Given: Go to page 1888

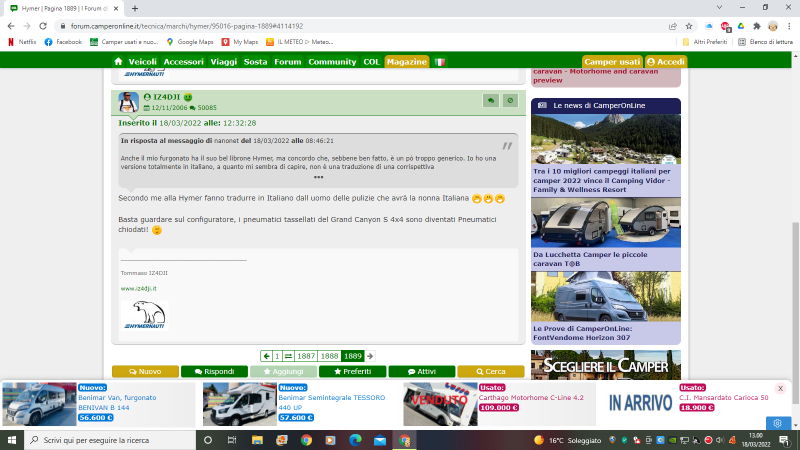Looking at the screenshot, I should pos(329,356).
